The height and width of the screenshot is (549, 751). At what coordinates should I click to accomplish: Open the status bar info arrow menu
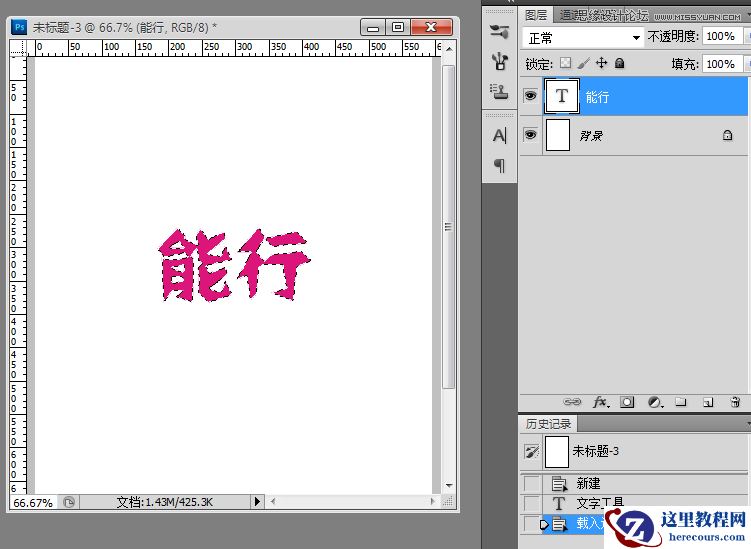pos(257,502)
